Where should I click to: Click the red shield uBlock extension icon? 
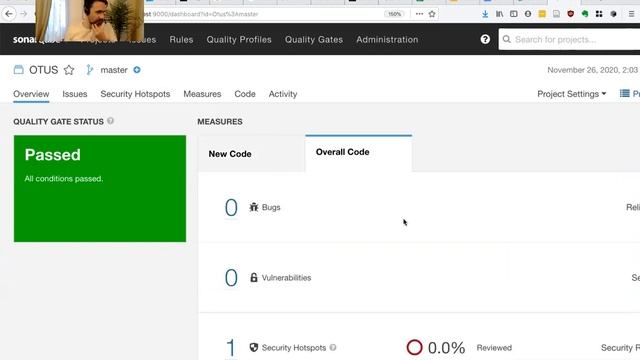571,14
